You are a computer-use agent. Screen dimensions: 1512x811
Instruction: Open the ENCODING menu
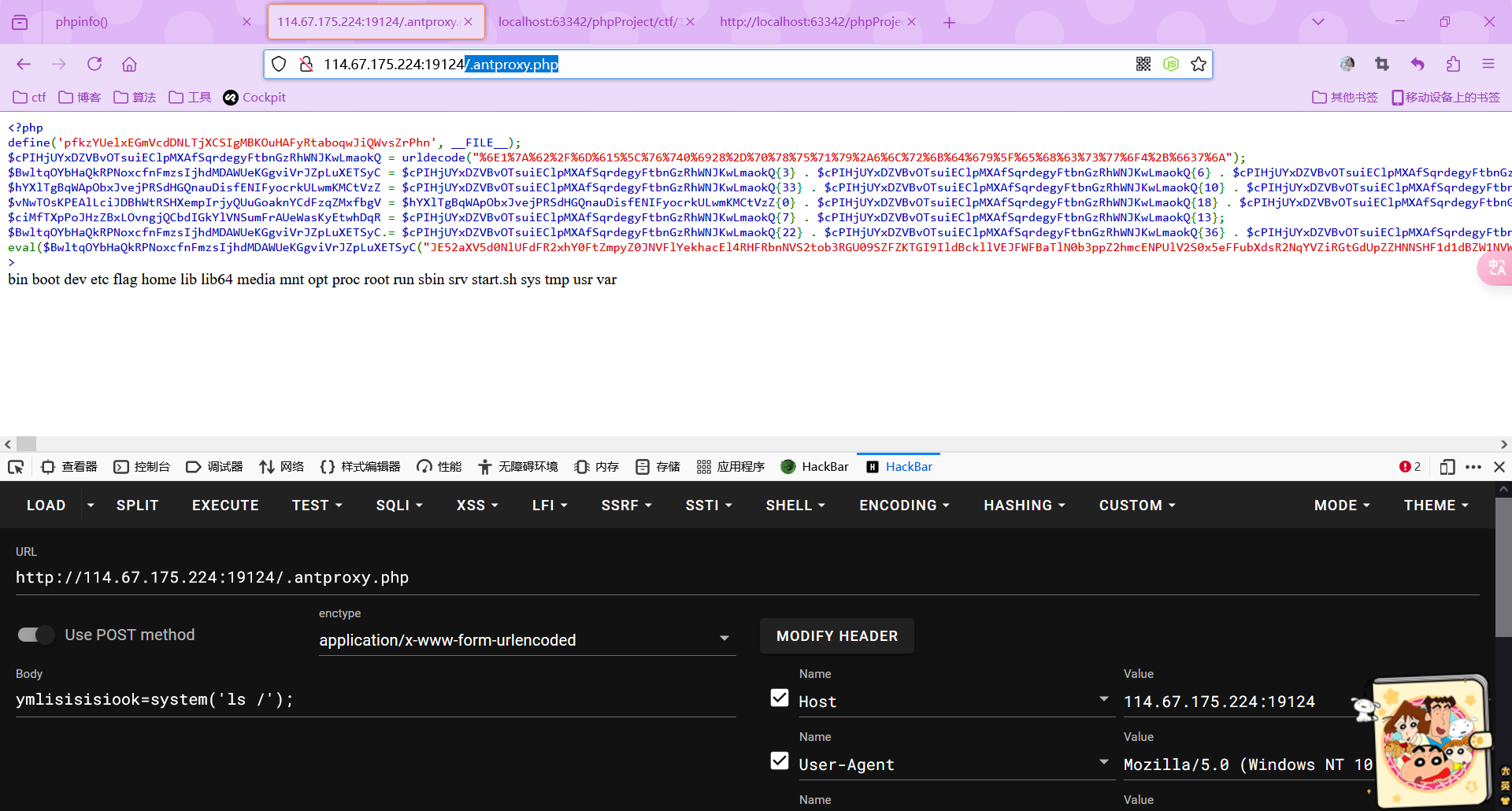[905, 505]
